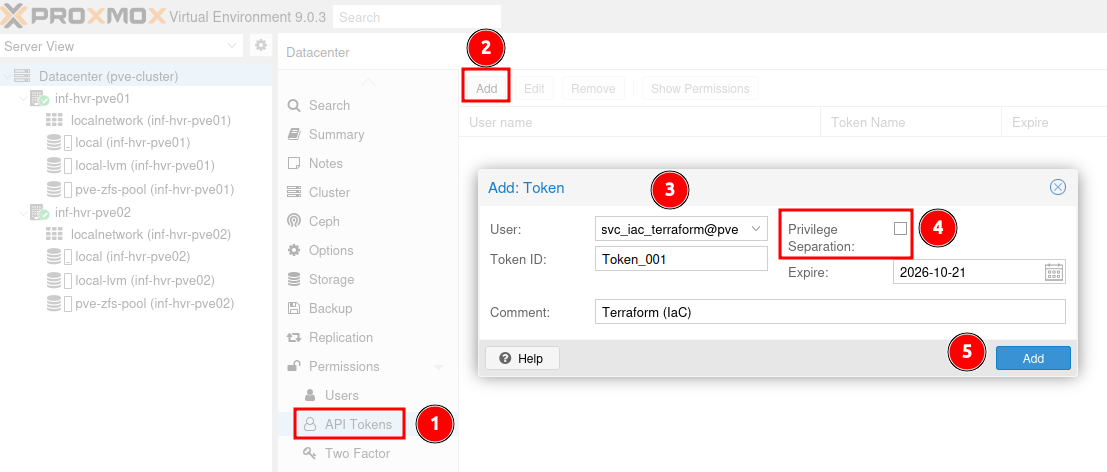This screenshot has width=1107, height=472.
Task: Click the Remove toolbar button
Action: tap(593, 89)
